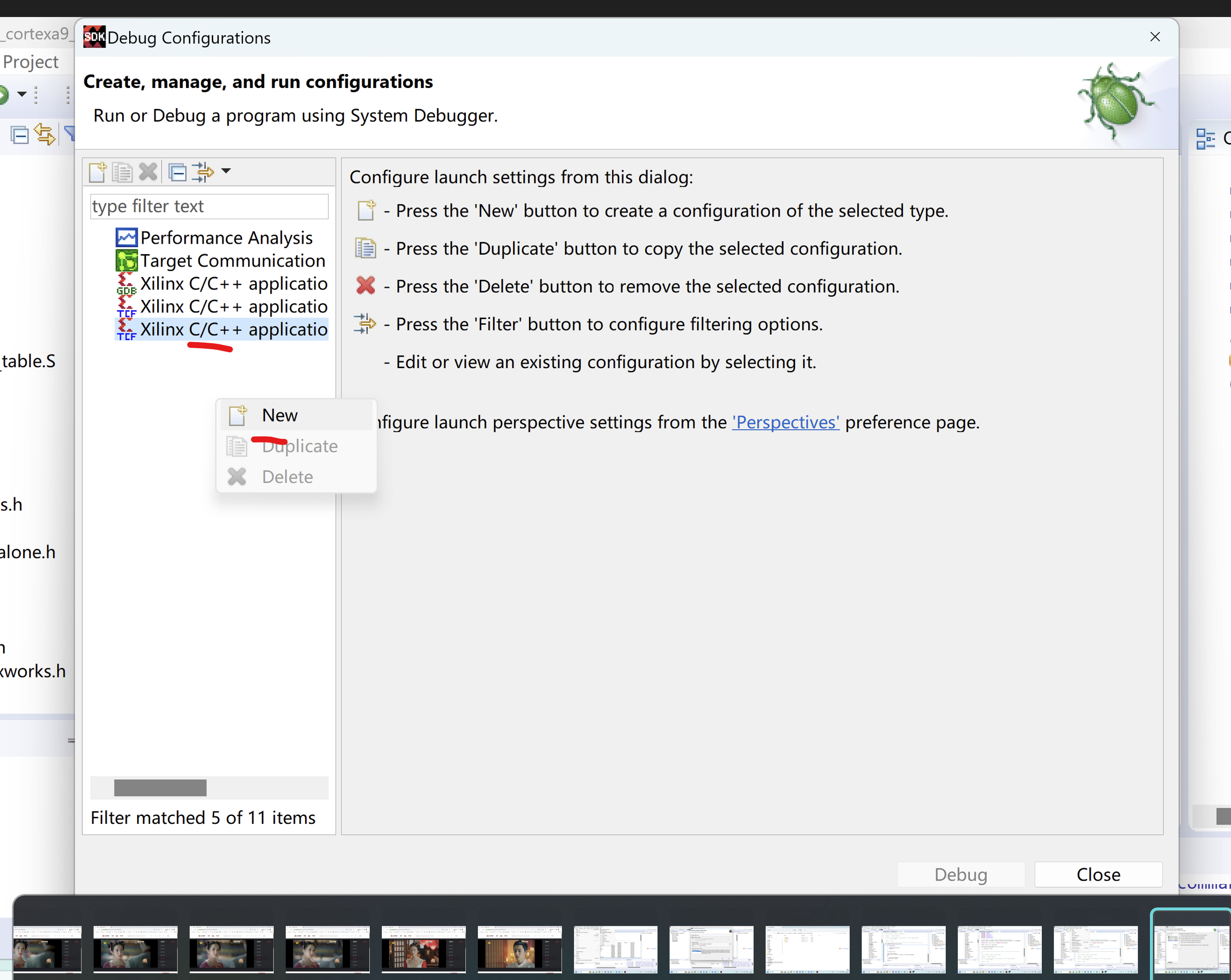Click the 'Create, manage, and run configurations' heading
Screen dimensions: 1231x980
click(258, 82)
